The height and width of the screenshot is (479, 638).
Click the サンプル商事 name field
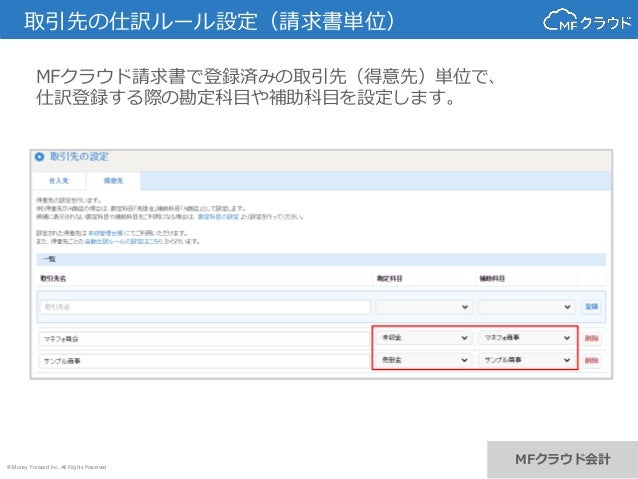[x=204, y=361]
